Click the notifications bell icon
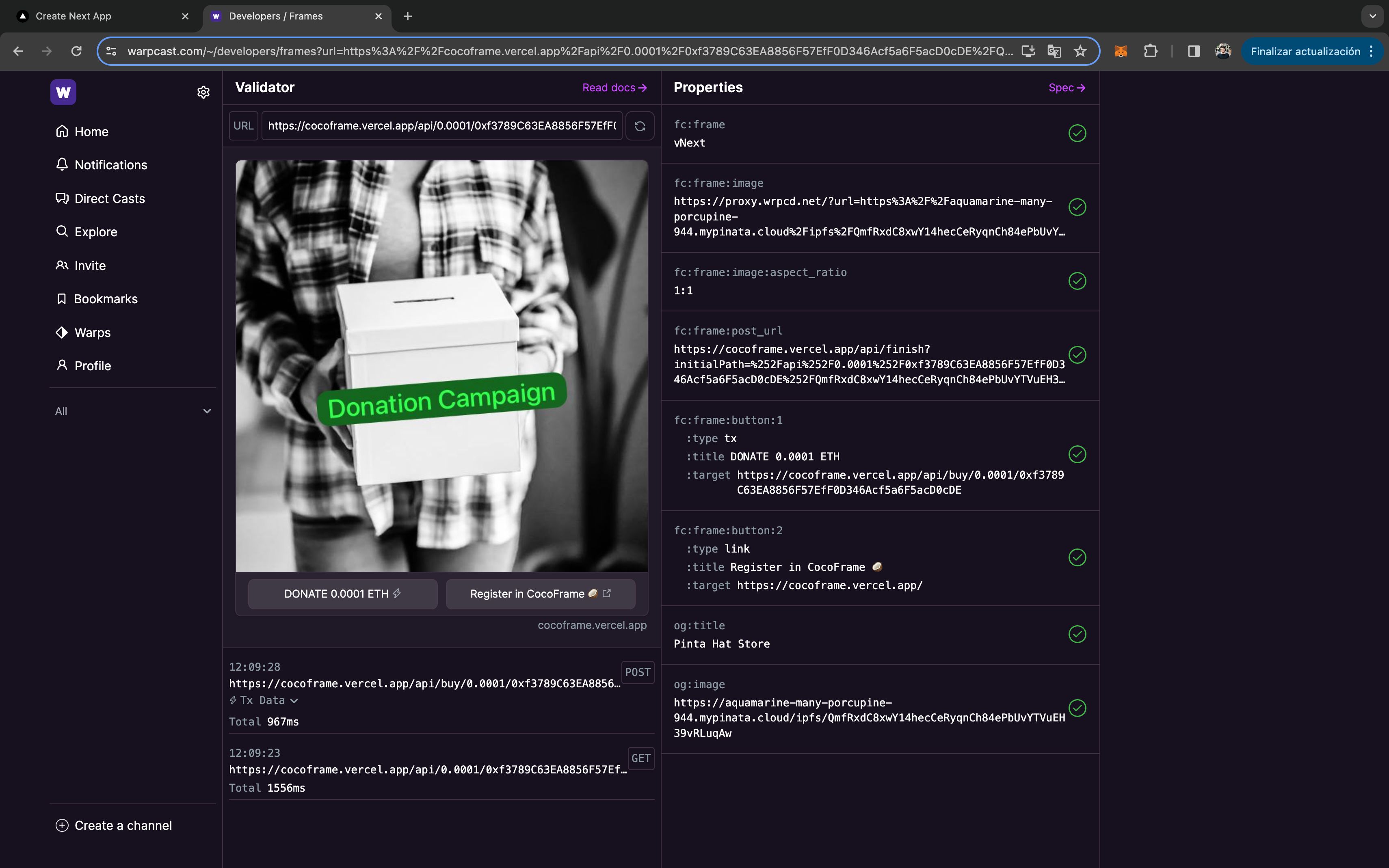 pos(62,165)
